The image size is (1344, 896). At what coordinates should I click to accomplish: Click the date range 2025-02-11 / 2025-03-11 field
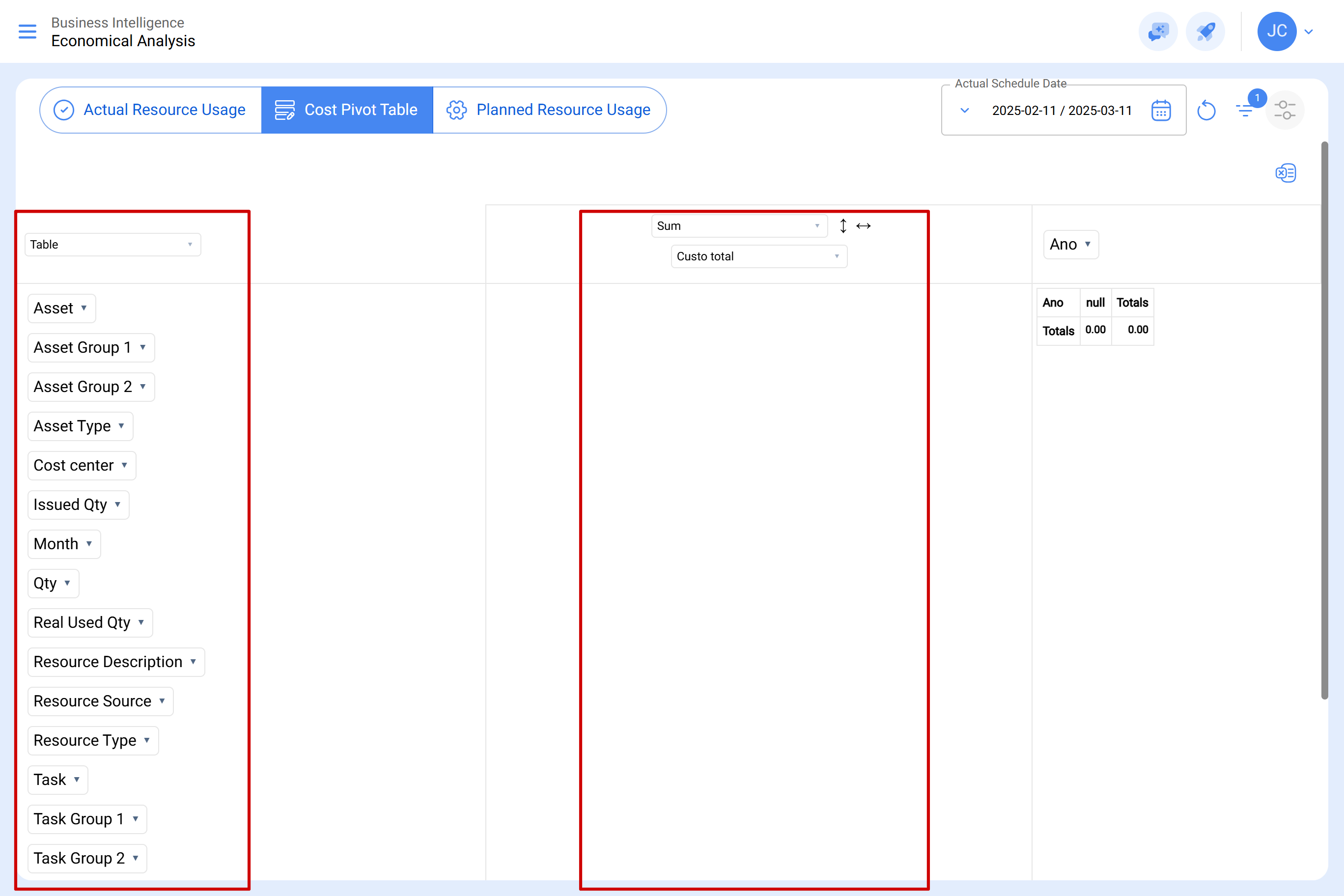pos(1062,111)
